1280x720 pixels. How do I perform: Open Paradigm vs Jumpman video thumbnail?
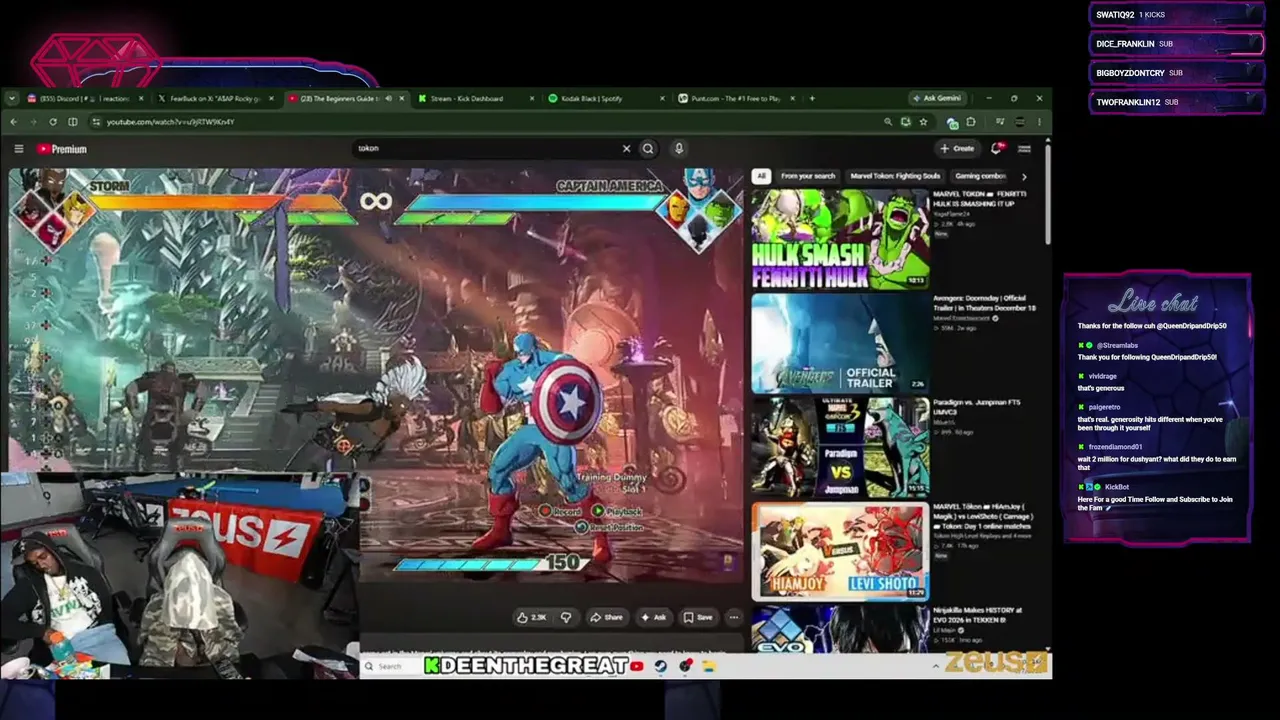840,447
